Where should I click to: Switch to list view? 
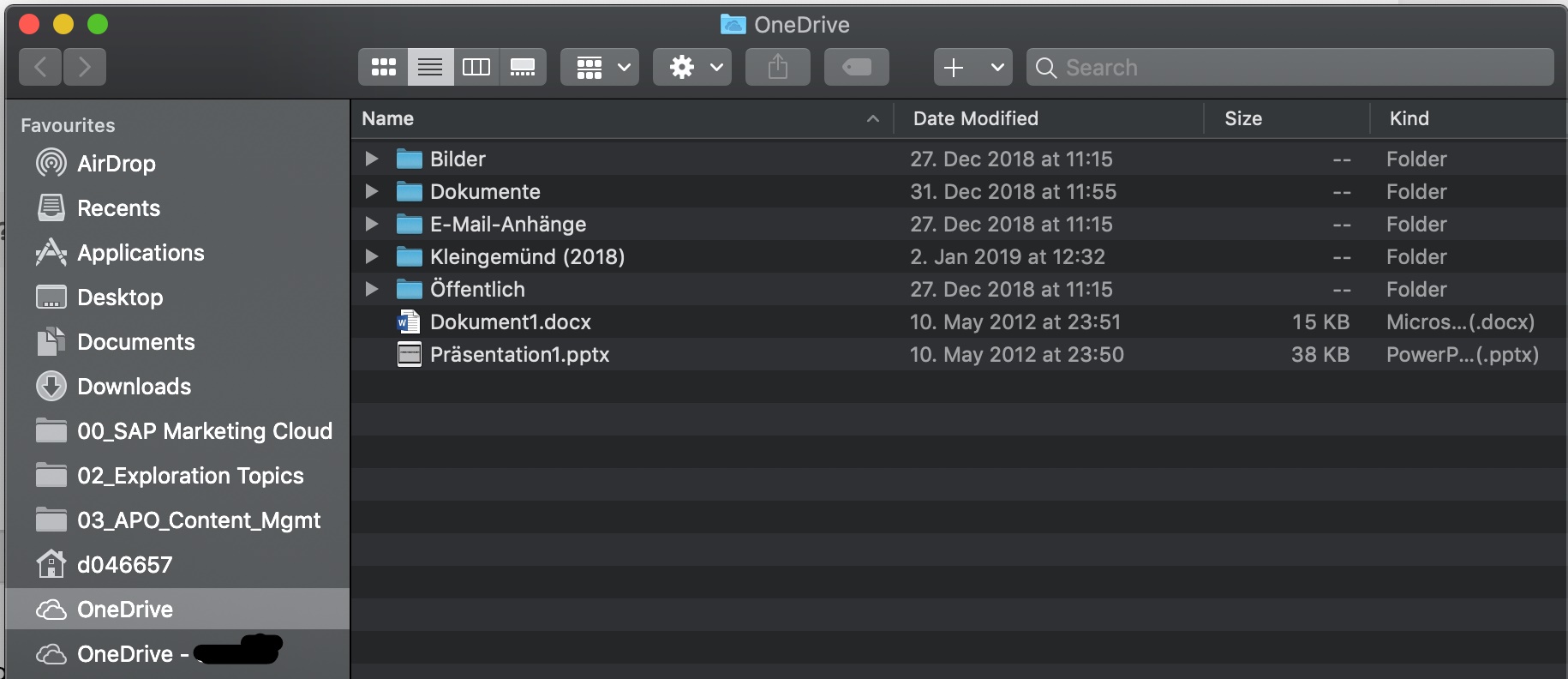click(x=430, y=67)
